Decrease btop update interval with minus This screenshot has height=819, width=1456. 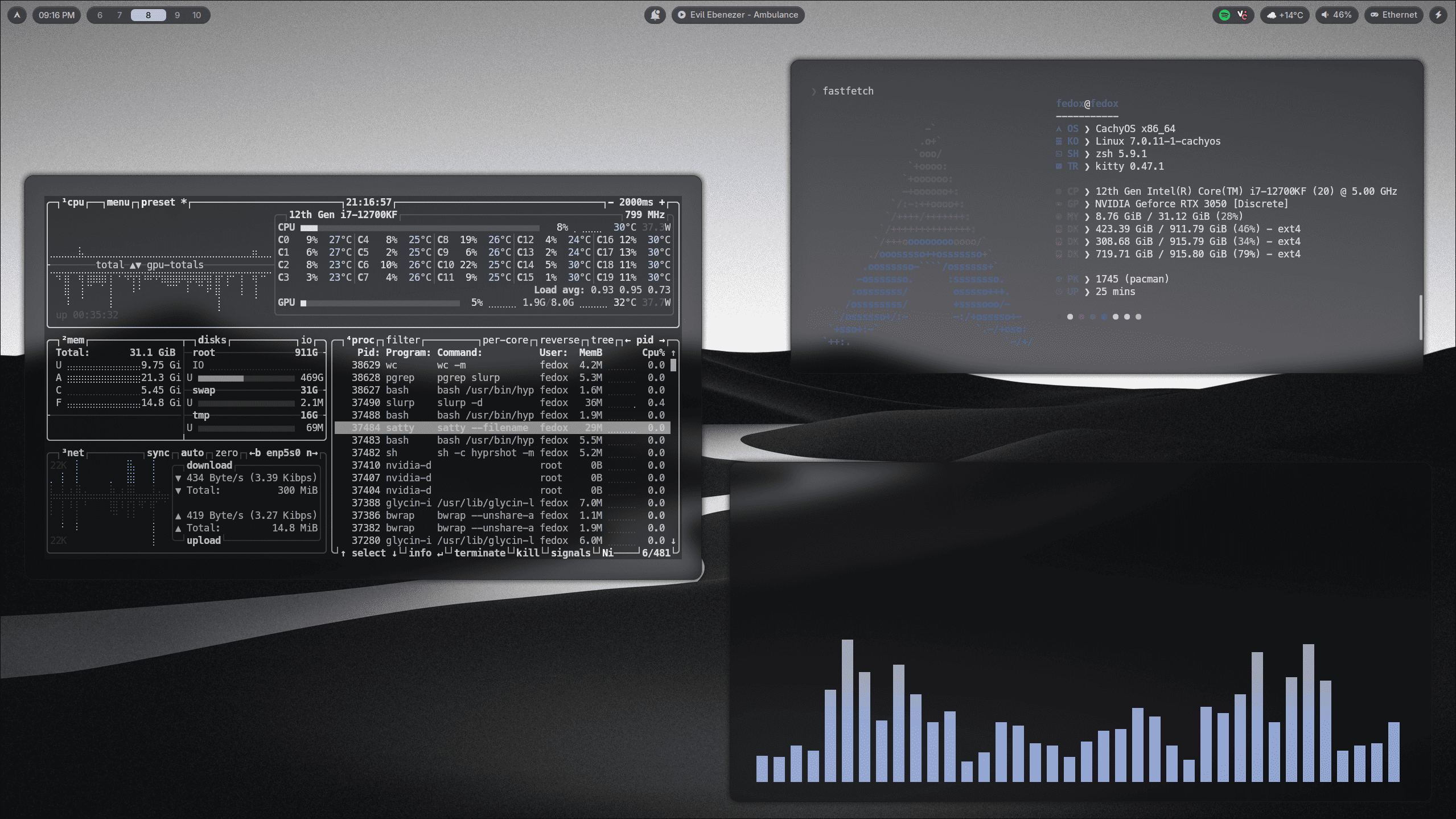(x=611, y=202)
